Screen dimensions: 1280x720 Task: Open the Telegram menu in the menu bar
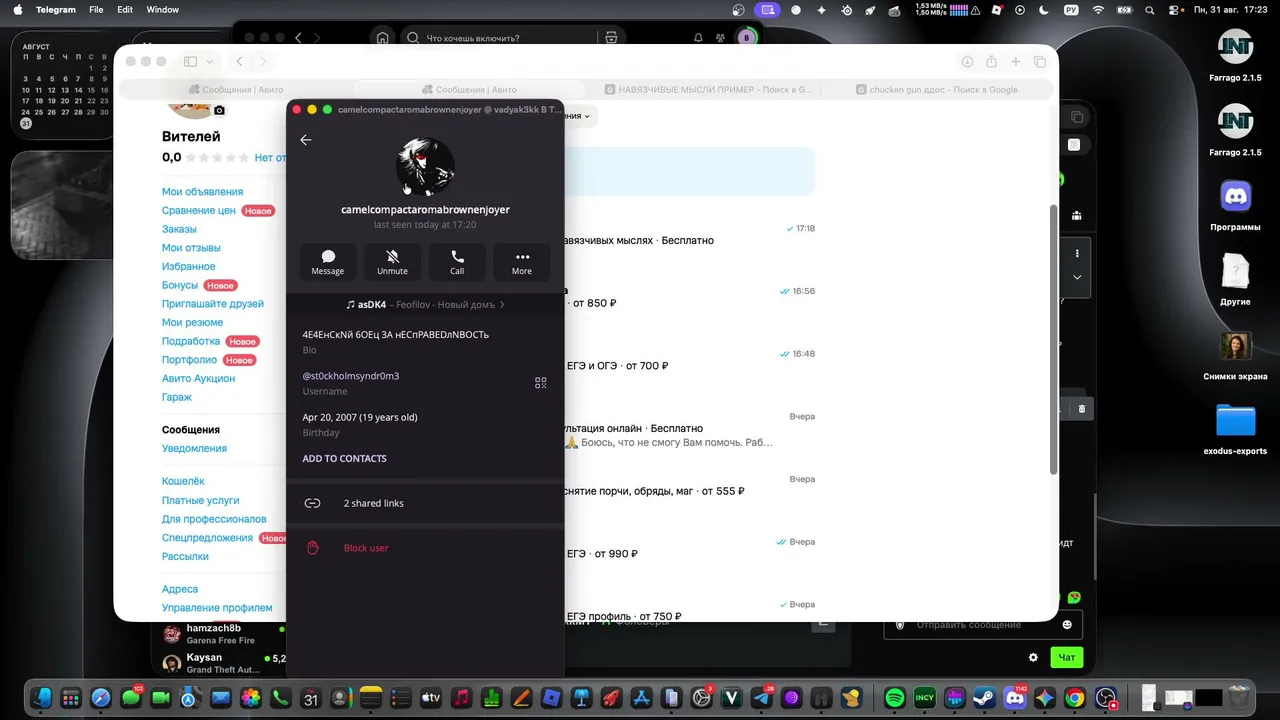[x=56, y=10]
